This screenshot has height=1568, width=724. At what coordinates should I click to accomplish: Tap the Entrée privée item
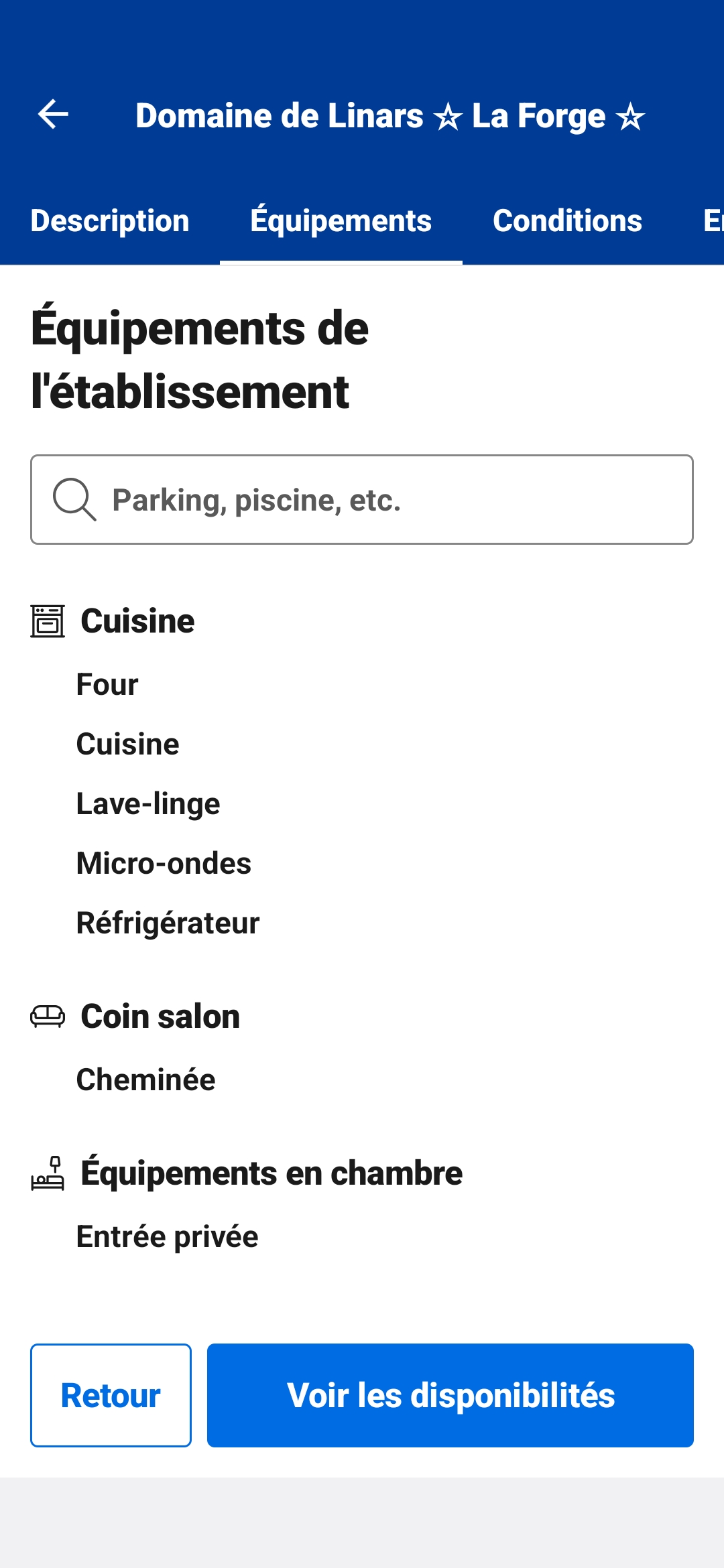[x=167, y=1237]
